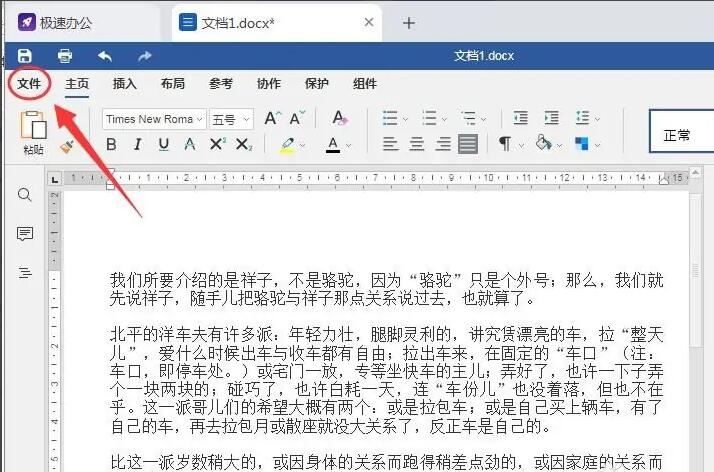The height and width of the screenshot is (472, 714).
Task: Click the Save icon in the title bar
Action: click(25, 56)
